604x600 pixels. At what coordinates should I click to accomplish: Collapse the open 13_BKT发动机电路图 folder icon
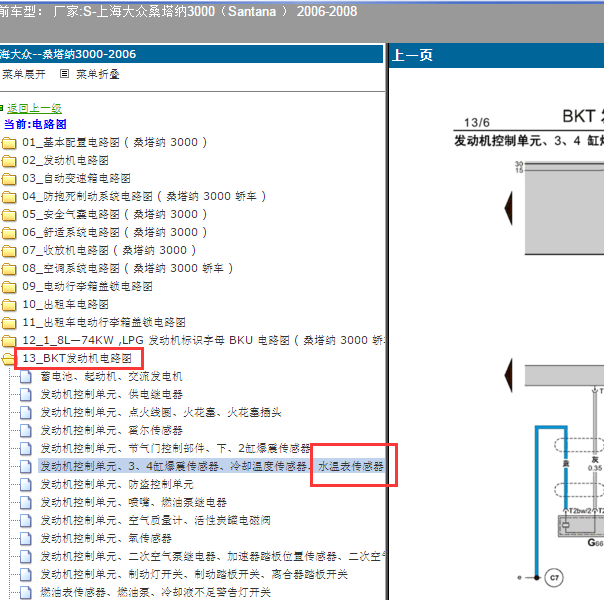point(8,359)
